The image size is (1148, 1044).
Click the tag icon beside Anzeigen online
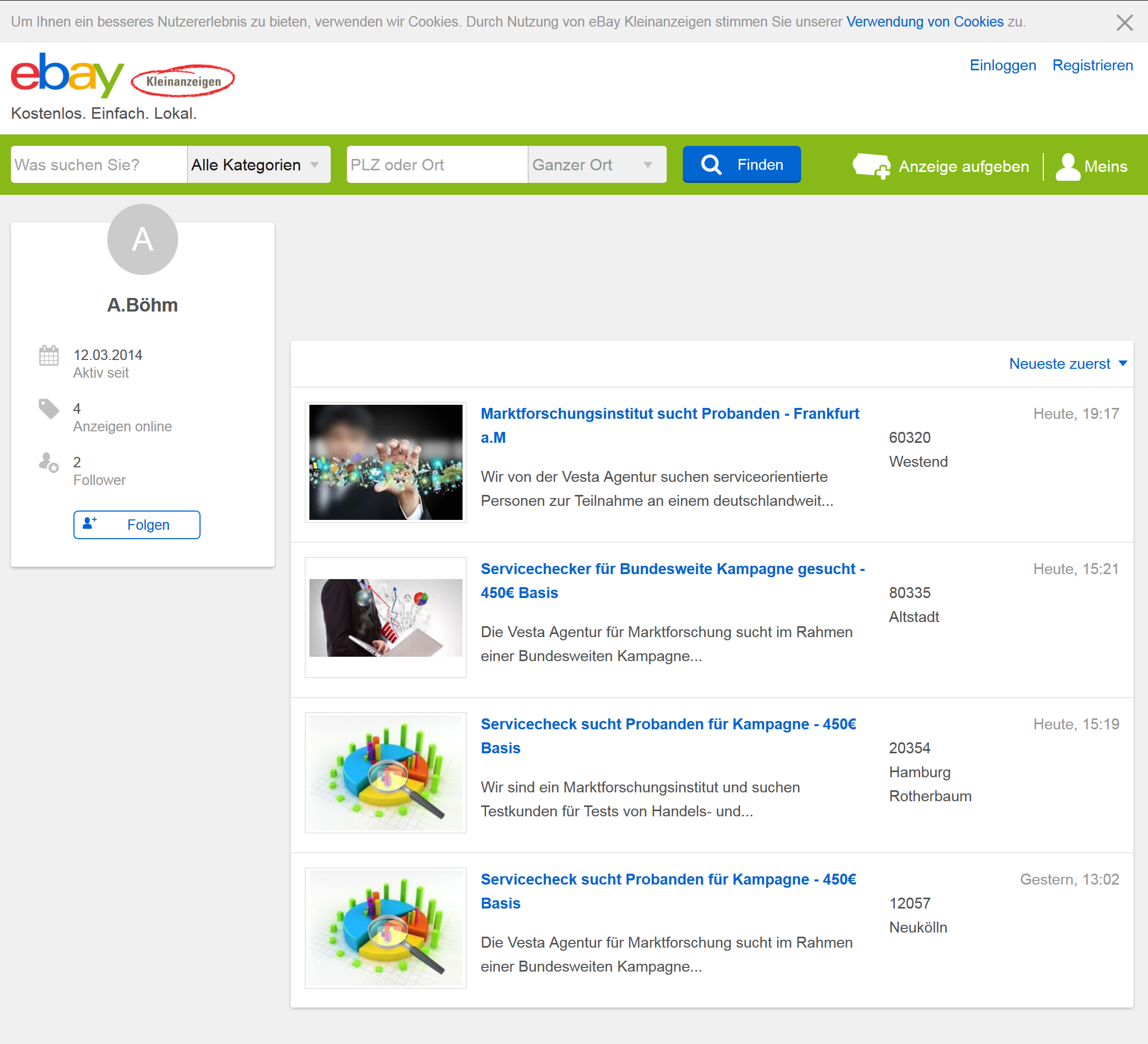[49, 408]
